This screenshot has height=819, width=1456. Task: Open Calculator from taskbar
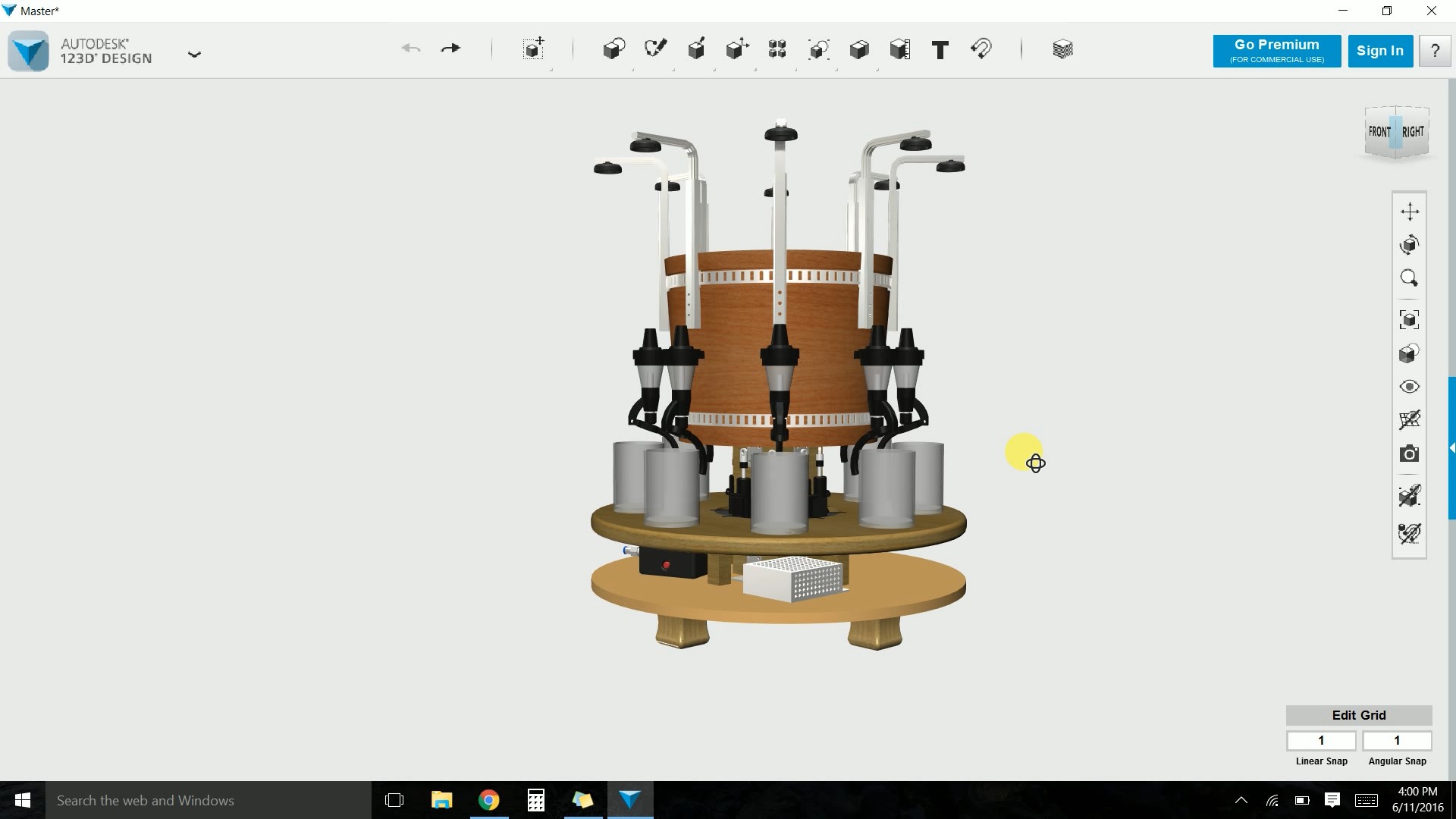pos(536,800)
